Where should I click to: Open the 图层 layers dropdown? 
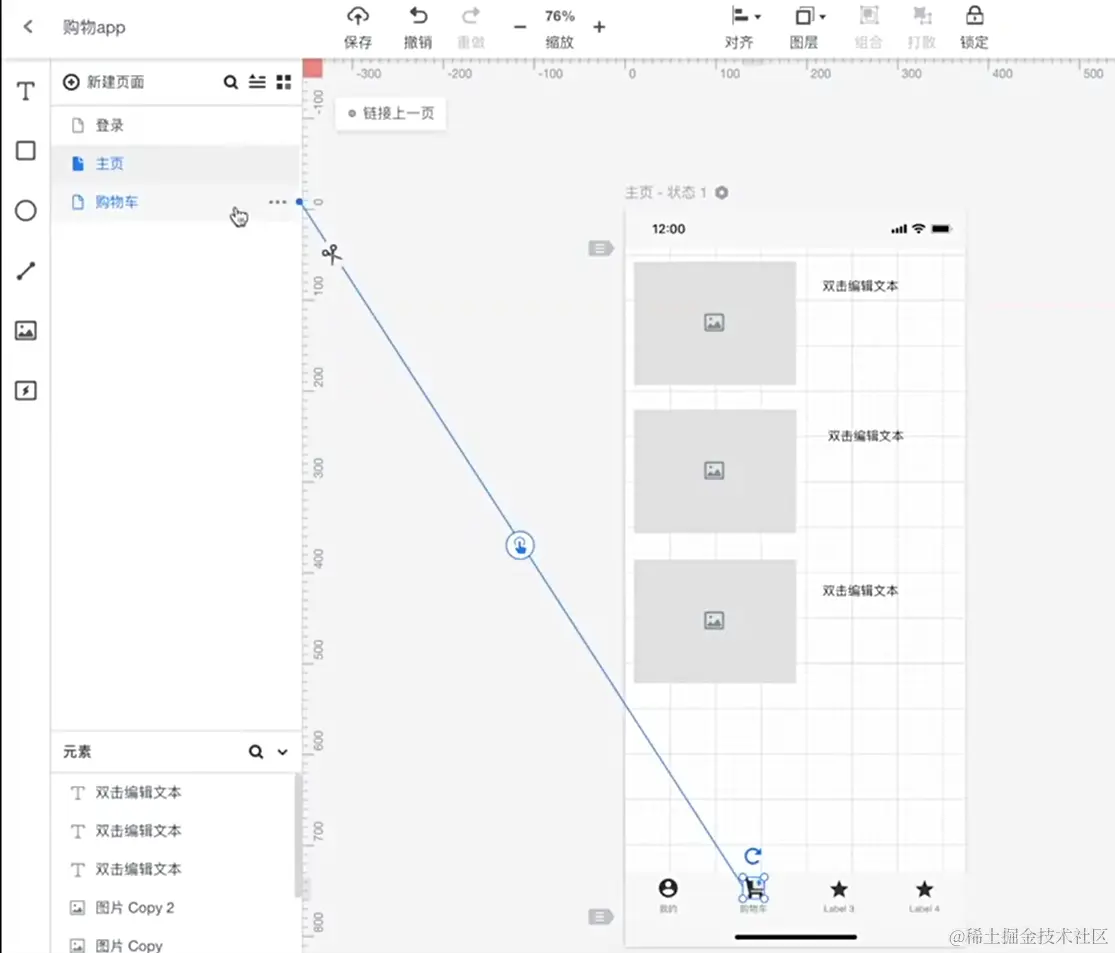point(808,17)
